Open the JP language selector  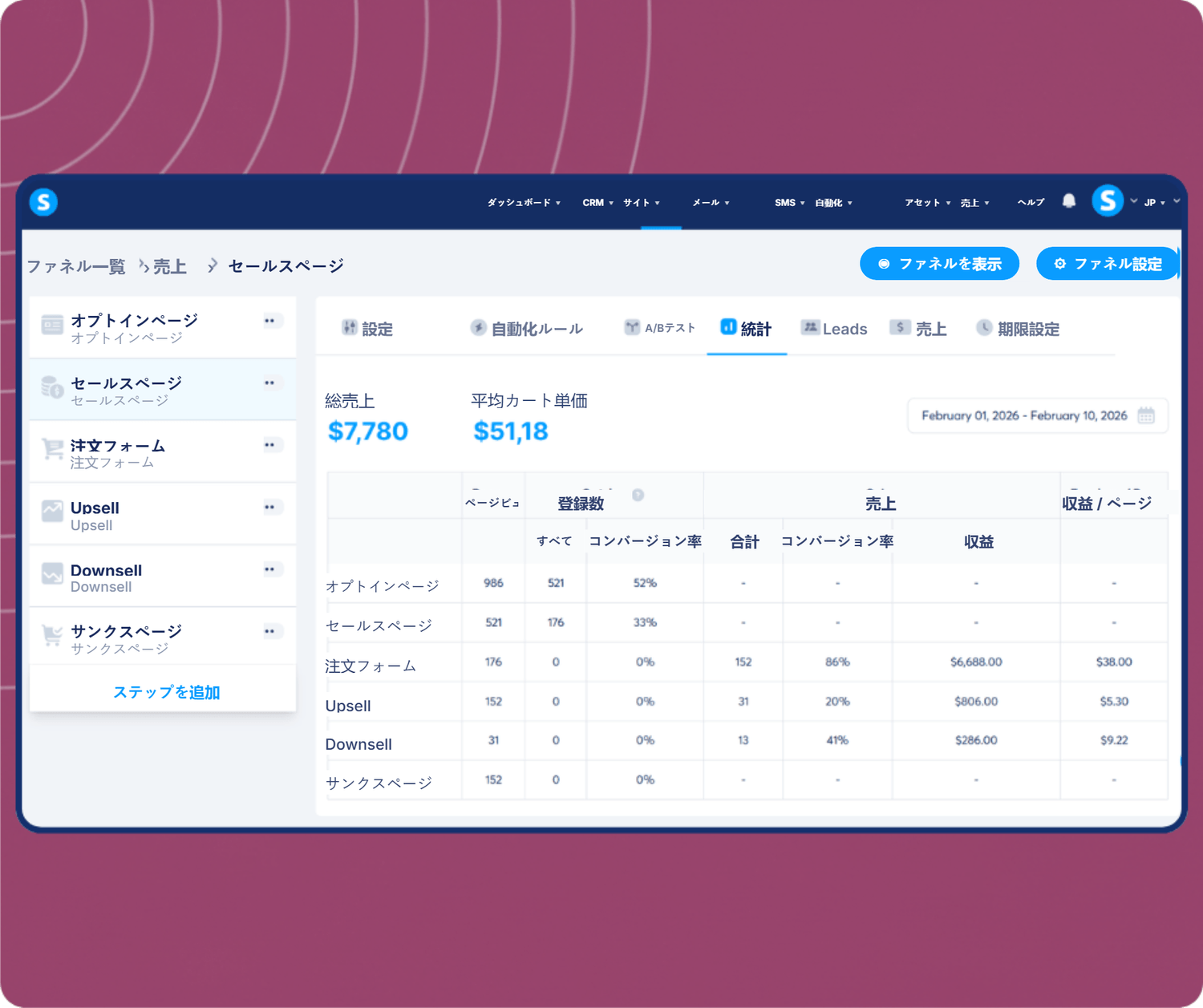[1154, 203]
